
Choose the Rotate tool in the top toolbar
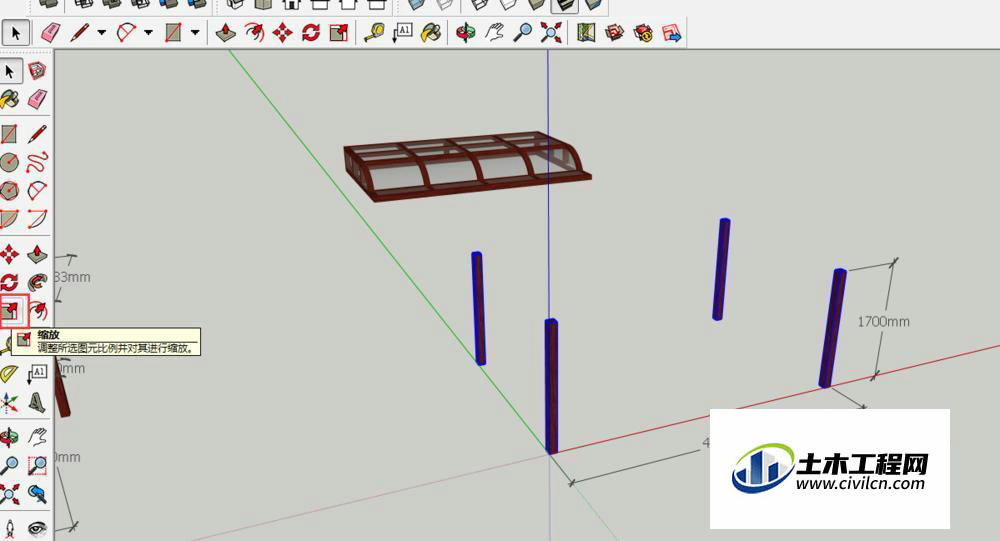click(311, 33)
